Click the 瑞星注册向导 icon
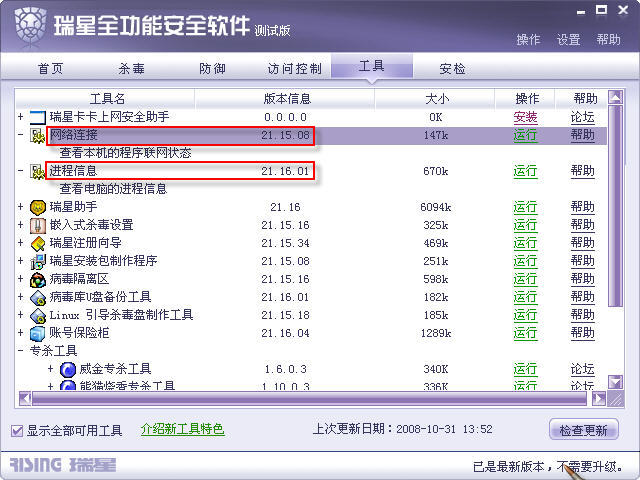Screen dimensions: 640x480 click(x=38, y=243)
